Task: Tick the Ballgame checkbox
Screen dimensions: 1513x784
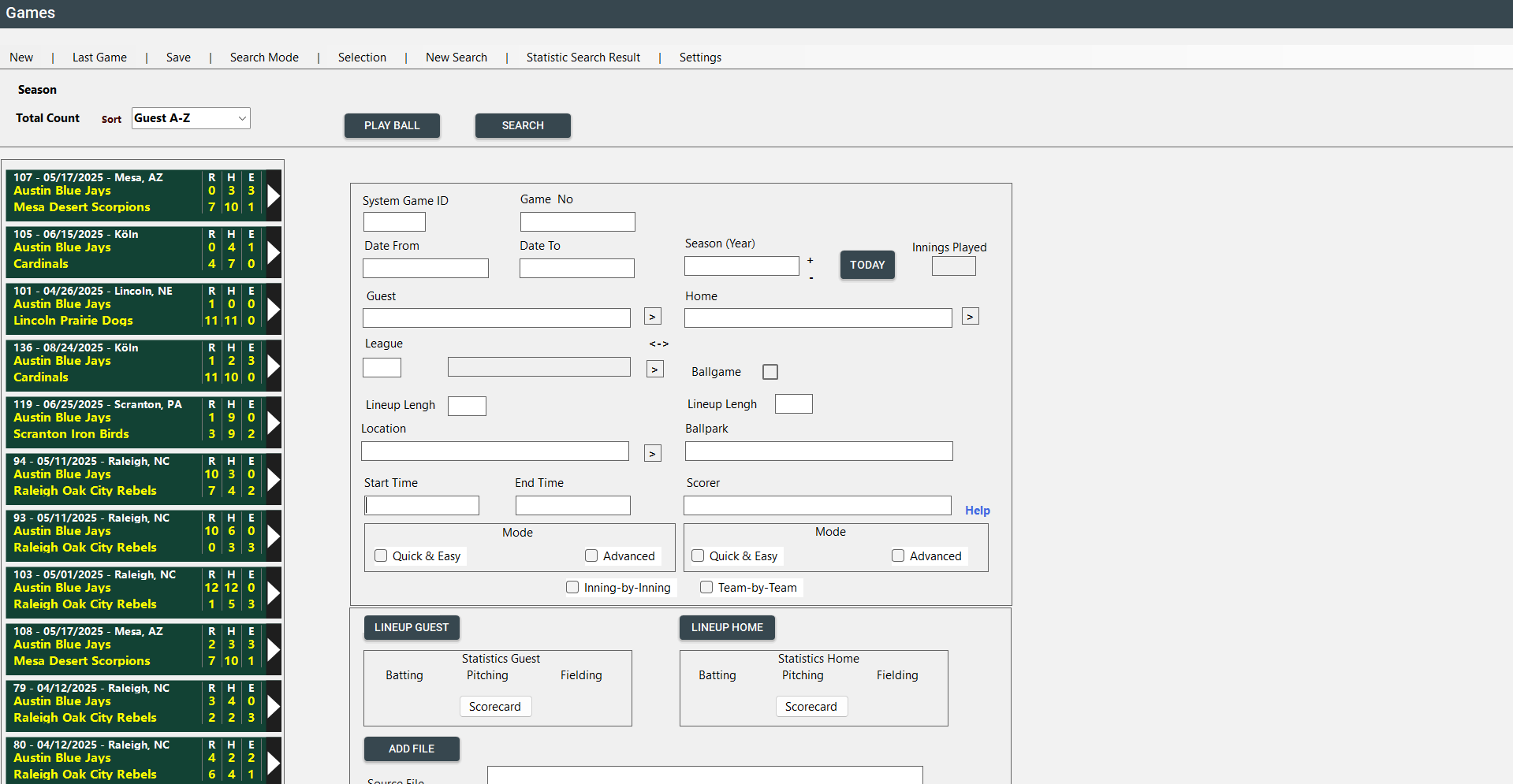Action: click(x=770, y=372)
